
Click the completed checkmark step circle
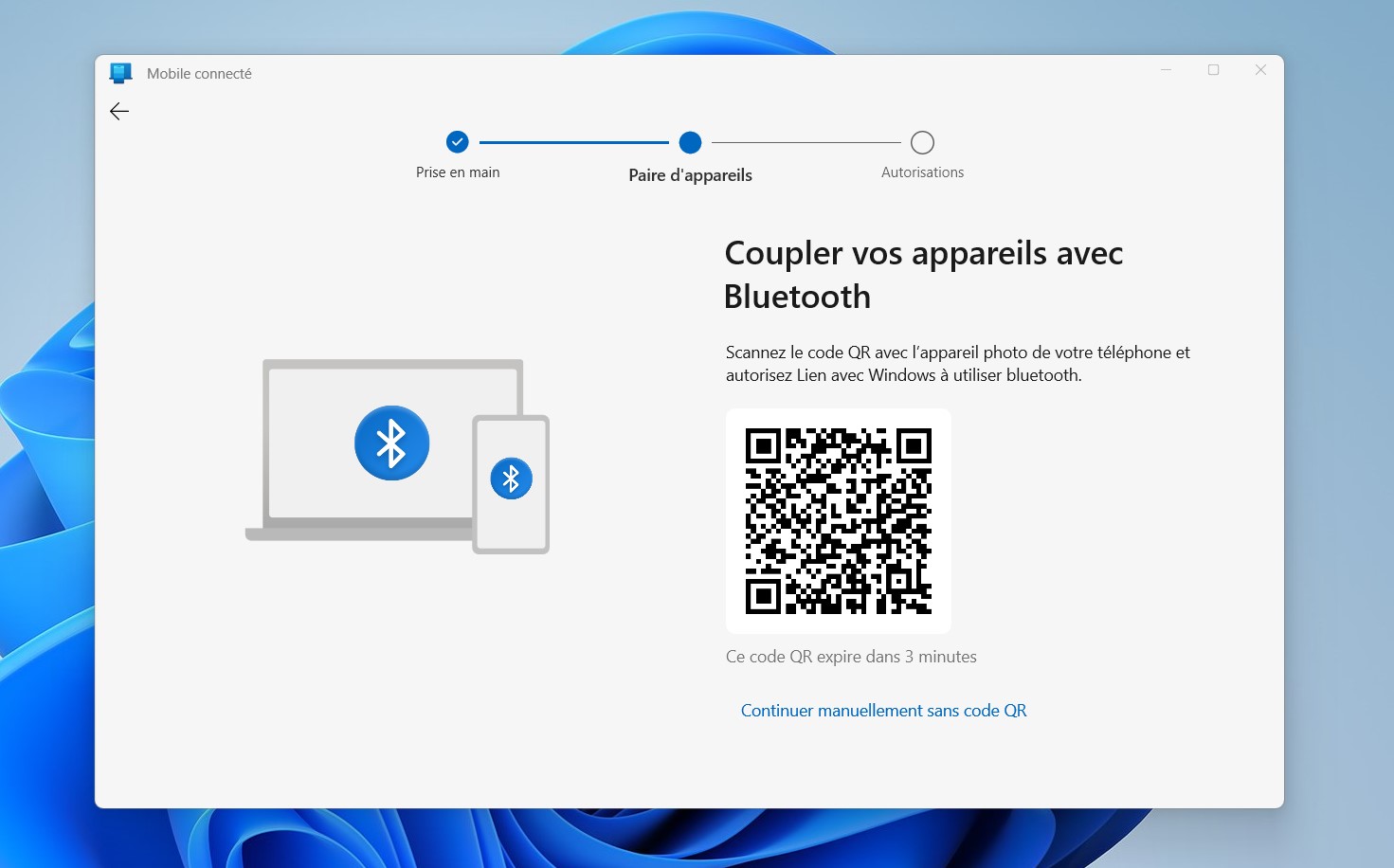tap(457, 142)
